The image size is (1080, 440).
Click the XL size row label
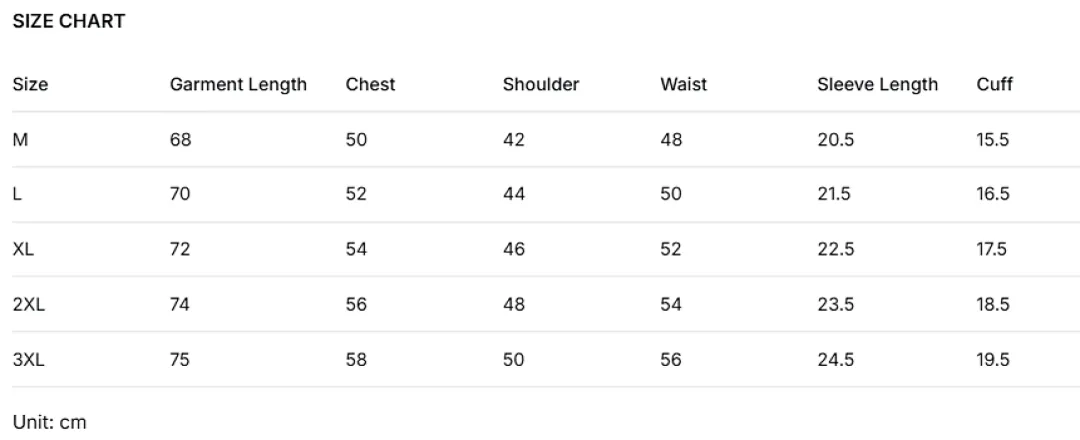(23, 249)
